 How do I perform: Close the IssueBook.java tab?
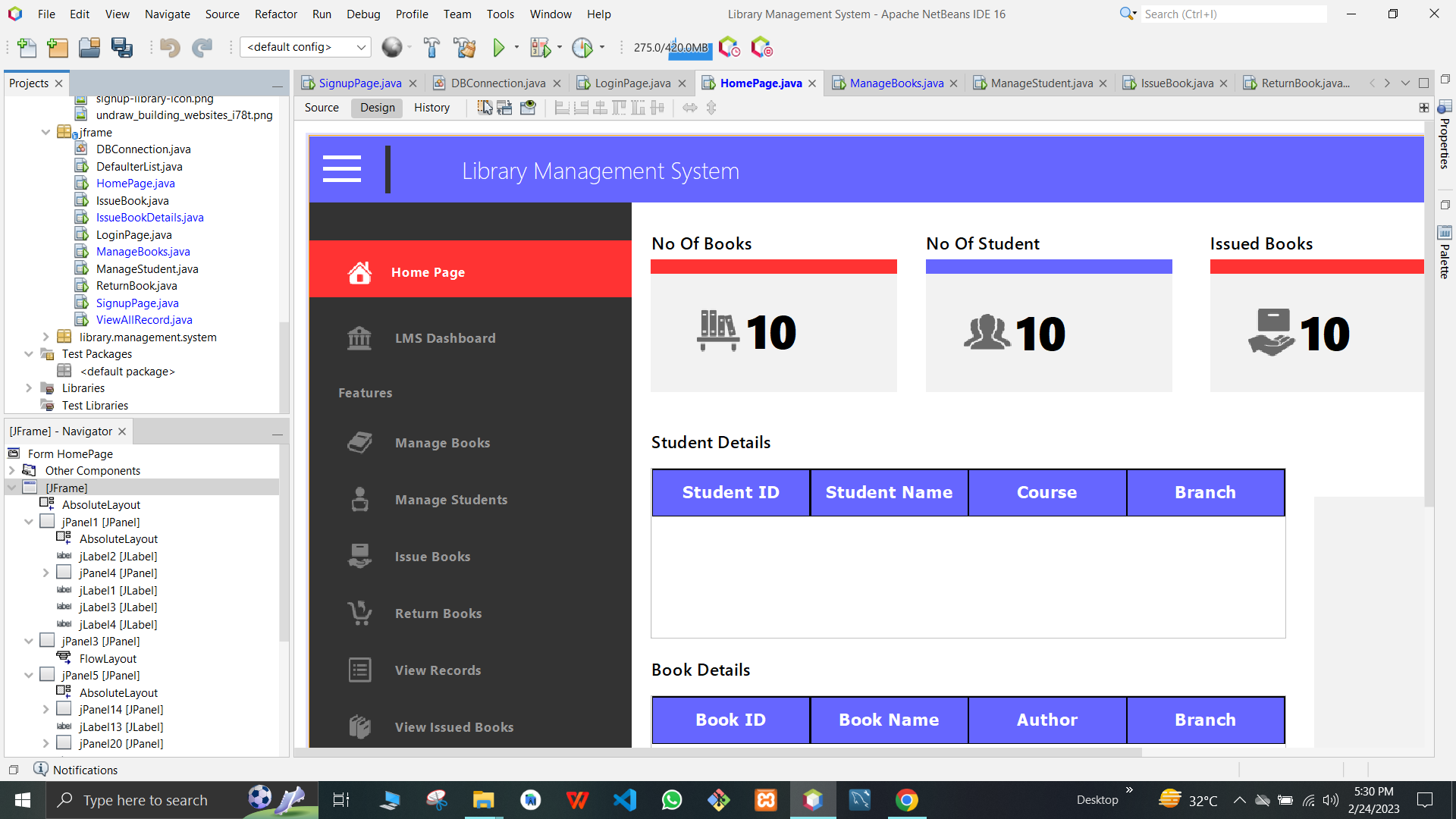(x=1223, y=83)
